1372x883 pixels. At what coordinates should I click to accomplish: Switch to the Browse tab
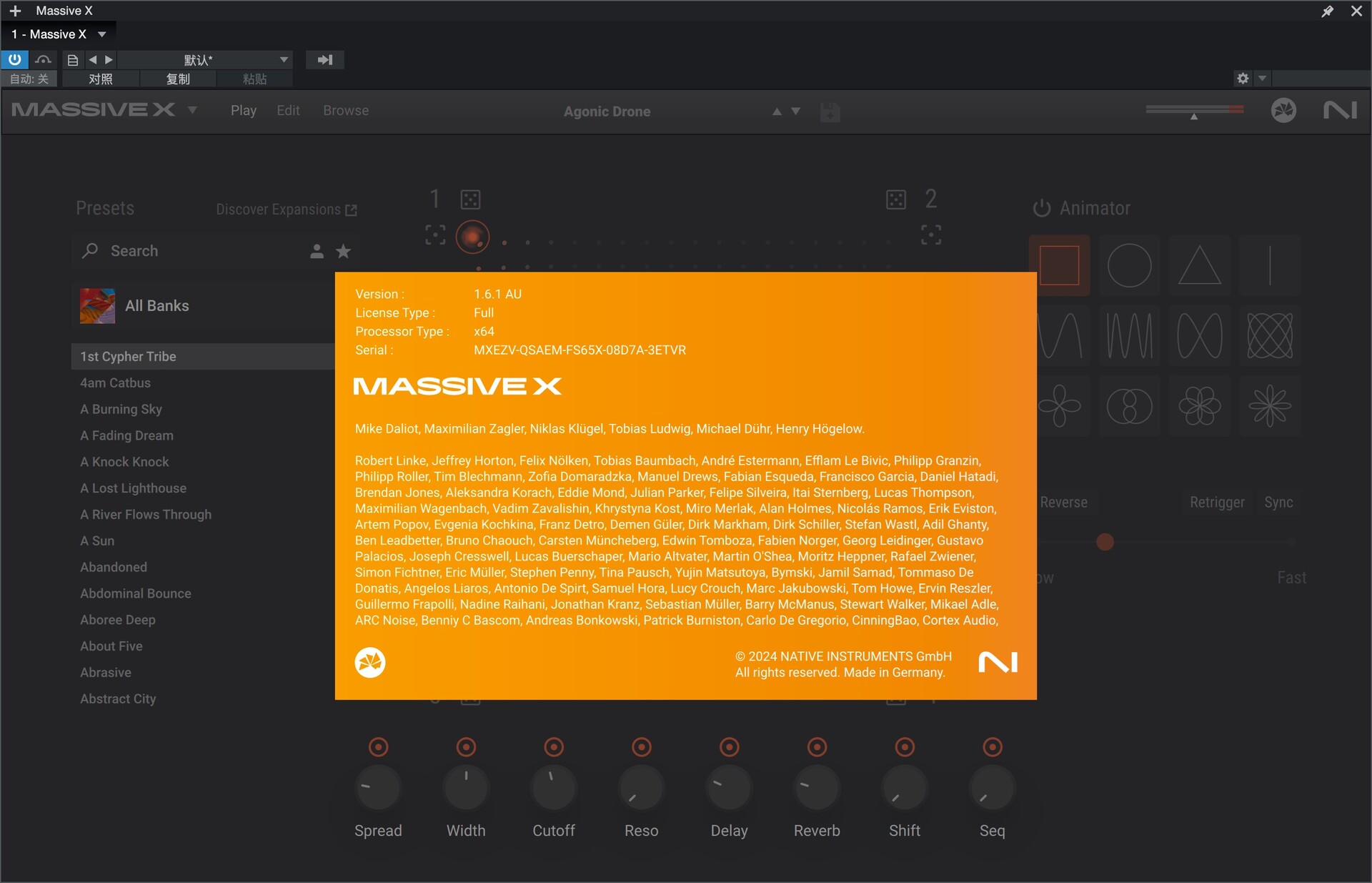tap(346, 111)
